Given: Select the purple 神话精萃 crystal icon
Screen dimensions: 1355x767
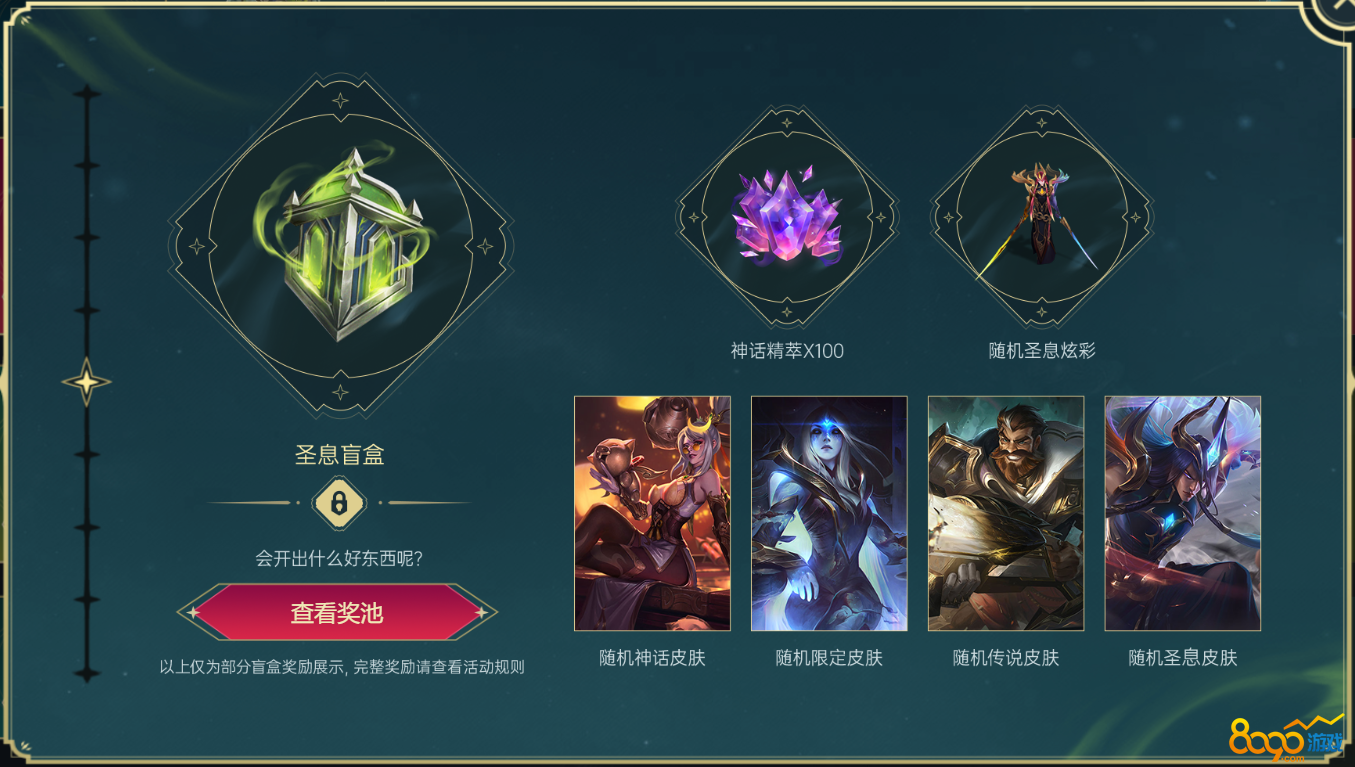Looking at the screenshot, I should (x=787, y=215).
